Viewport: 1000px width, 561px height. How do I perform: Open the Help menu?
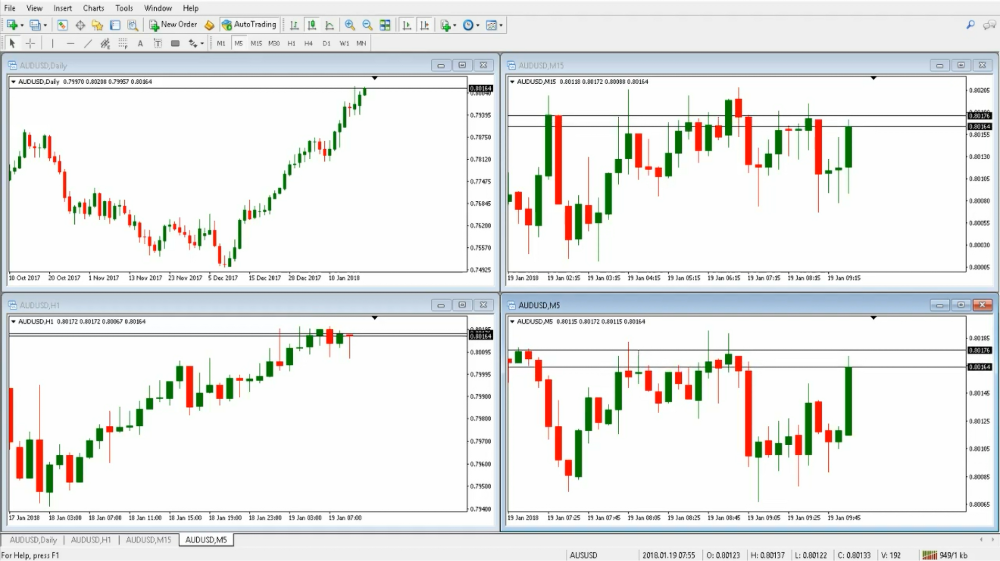[191, 8]
